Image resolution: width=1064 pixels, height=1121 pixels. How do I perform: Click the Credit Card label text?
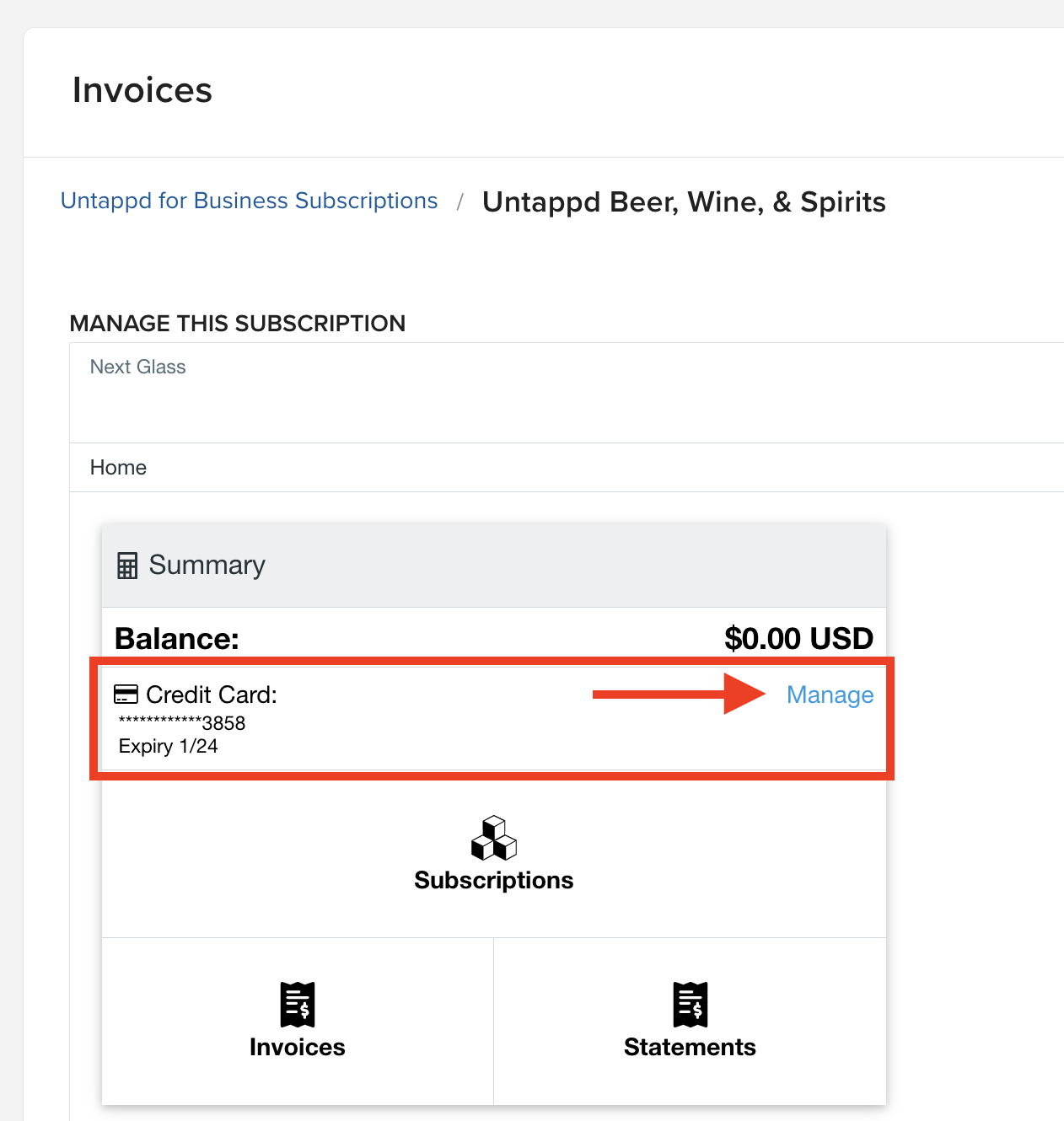212,695
